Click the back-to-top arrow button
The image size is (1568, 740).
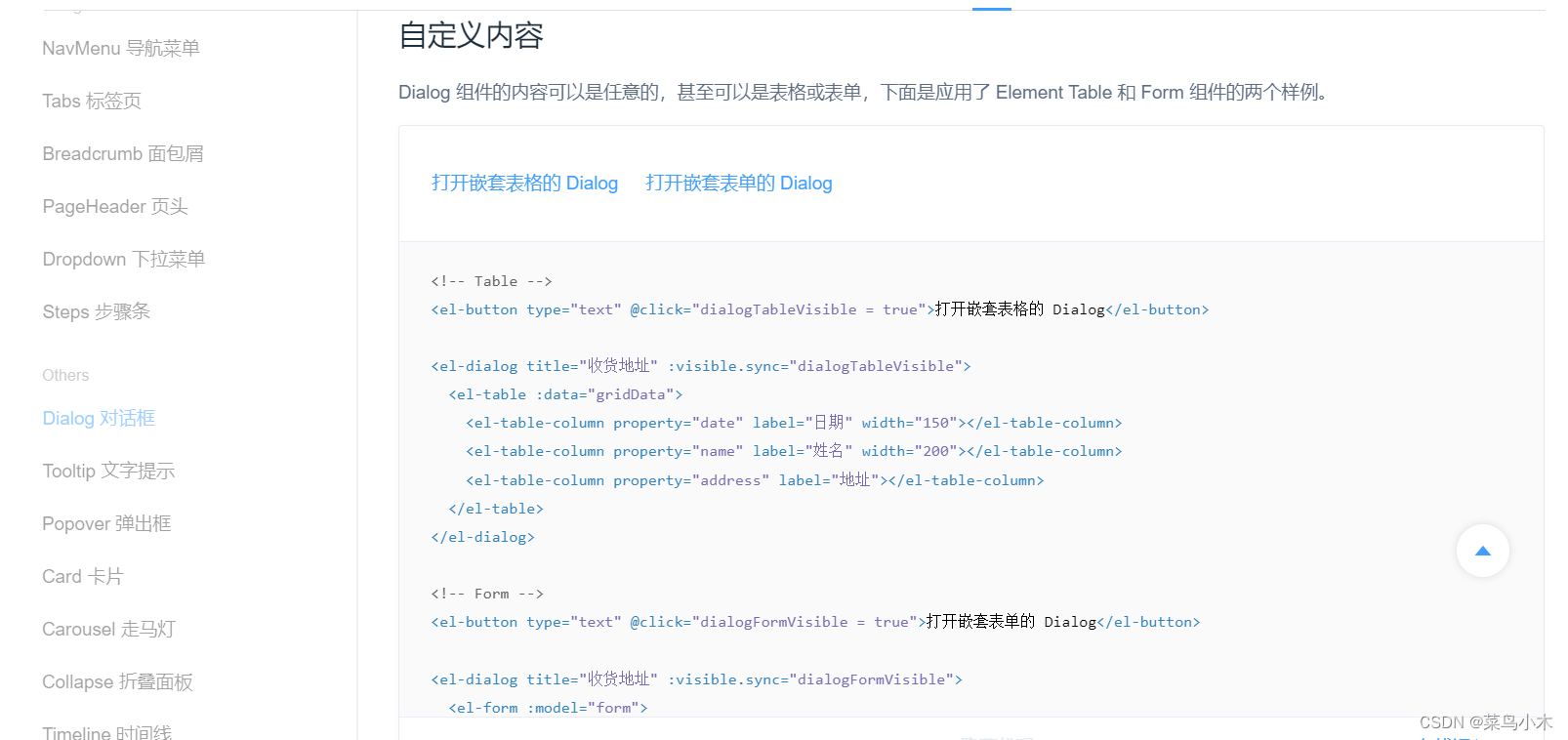1482,551
